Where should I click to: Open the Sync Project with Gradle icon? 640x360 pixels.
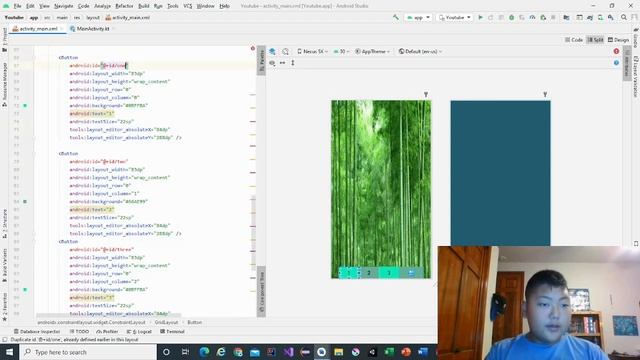[590, 18]
